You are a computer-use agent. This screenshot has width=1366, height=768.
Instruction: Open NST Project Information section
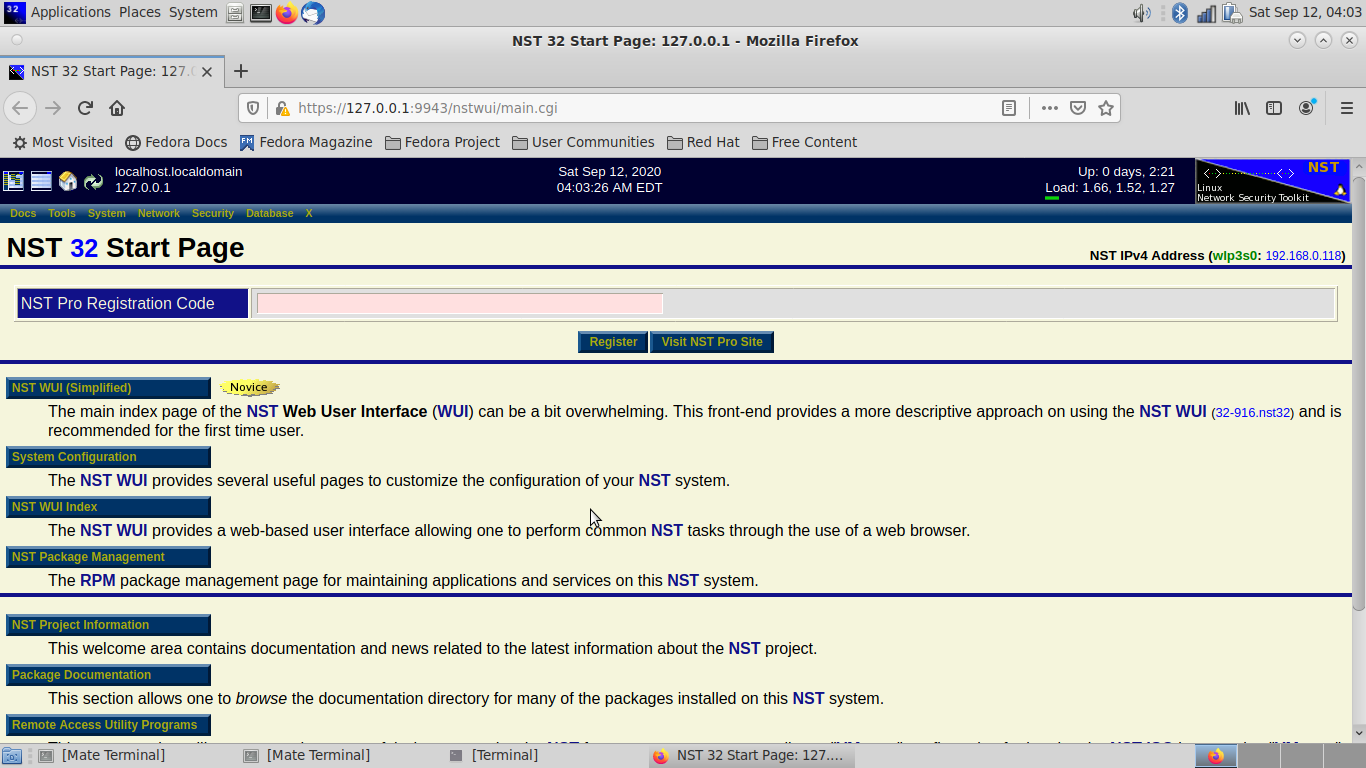coord(108,625)
